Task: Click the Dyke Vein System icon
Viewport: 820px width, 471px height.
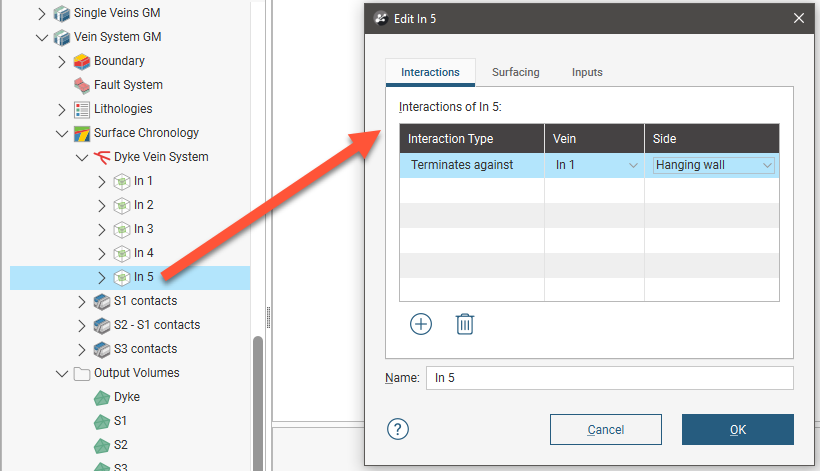Action: pyautogui.click(x=102, y=157)
